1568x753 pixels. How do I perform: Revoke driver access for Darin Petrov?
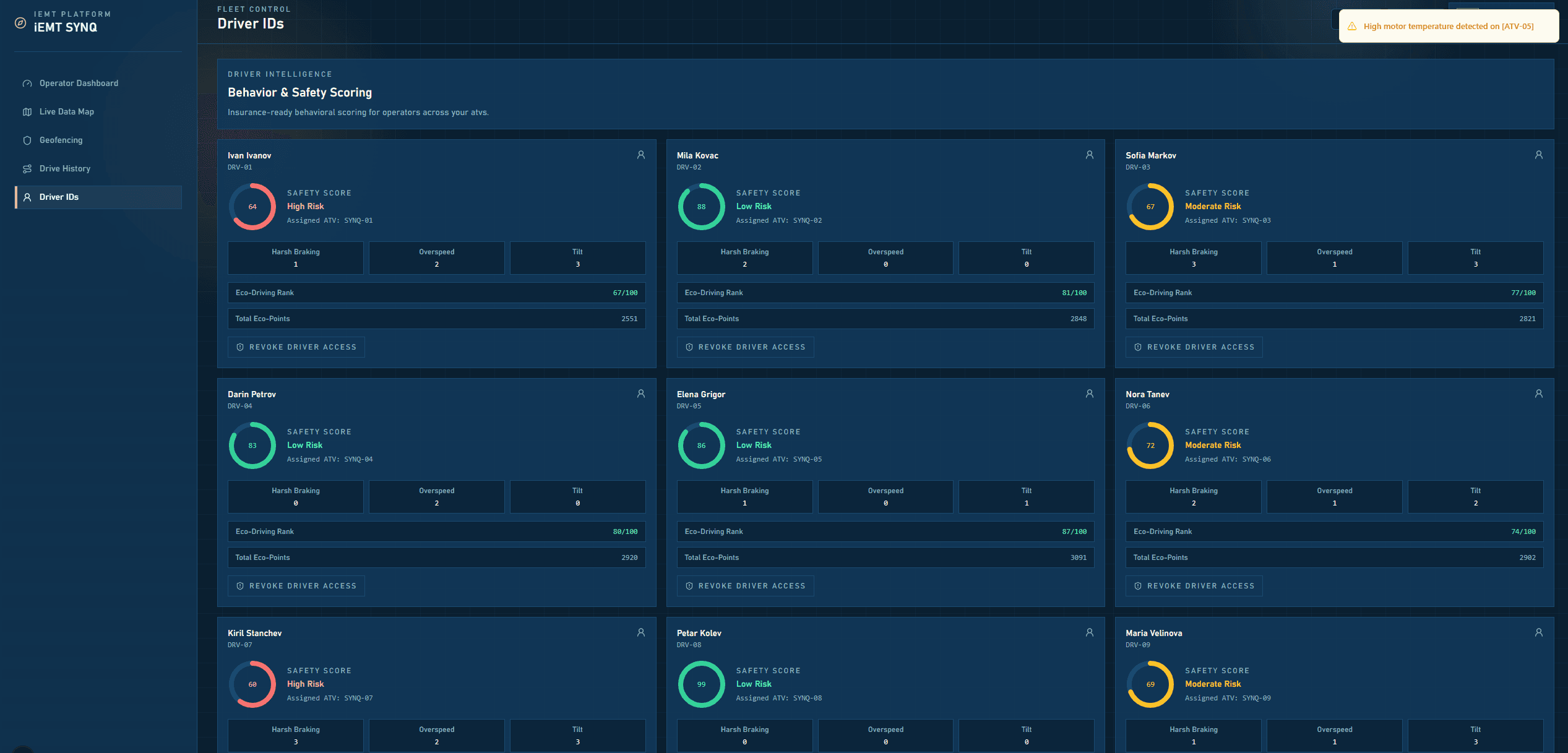(x=296, y=586)
